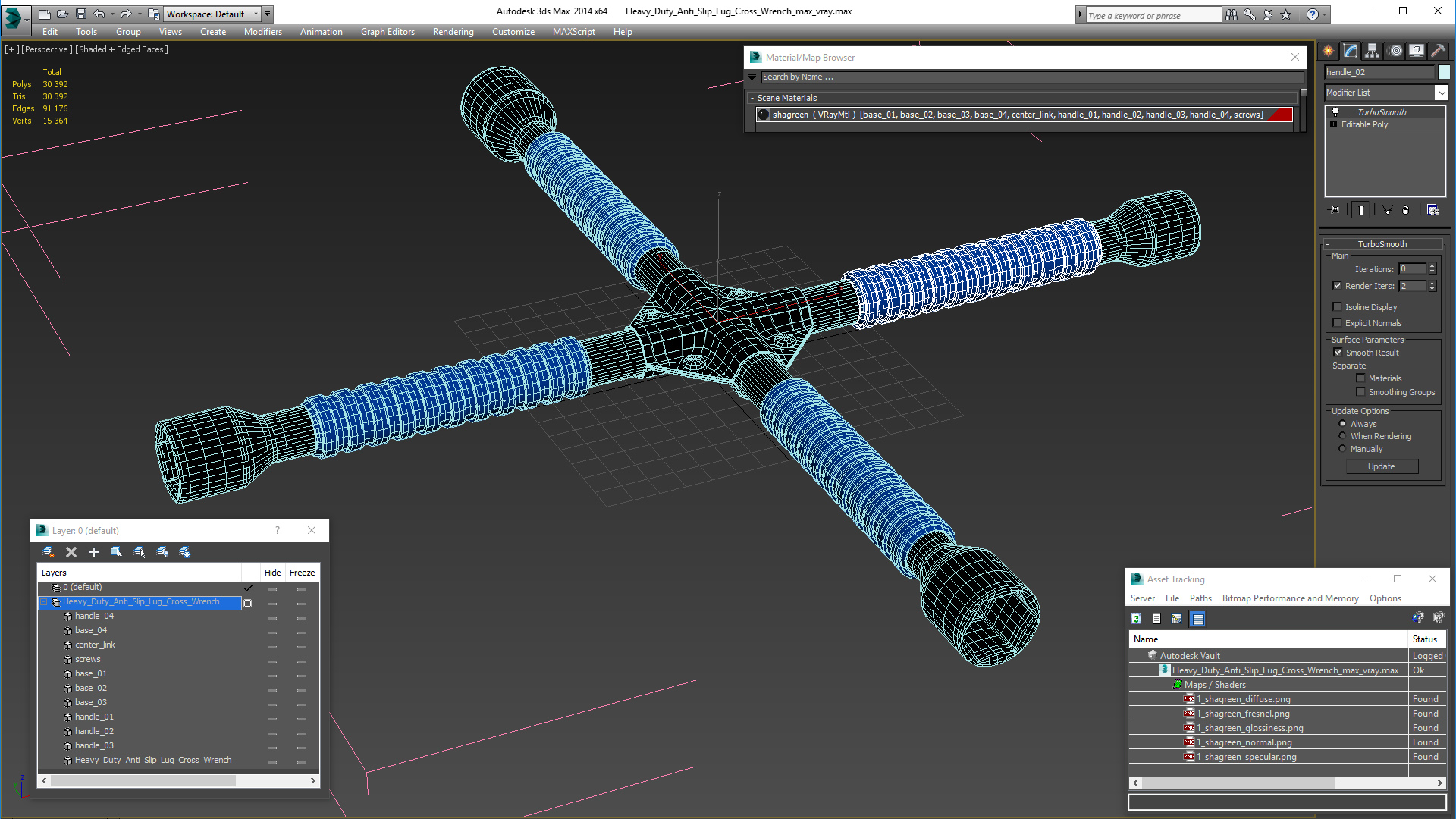Open Material Browser options arrow
1456x819 pixels.
click(752, 77)
